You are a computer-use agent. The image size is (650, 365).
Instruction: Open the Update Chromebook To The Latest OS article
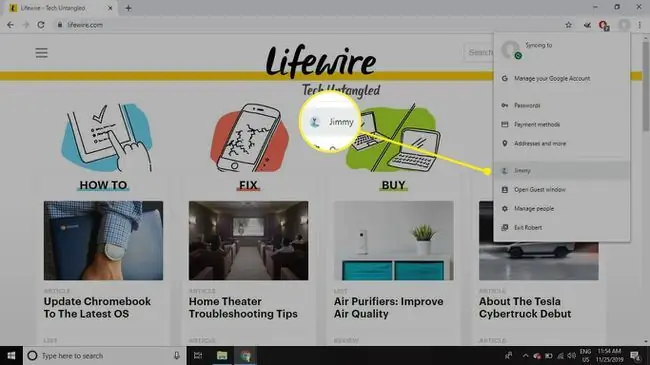pos(97,307)
